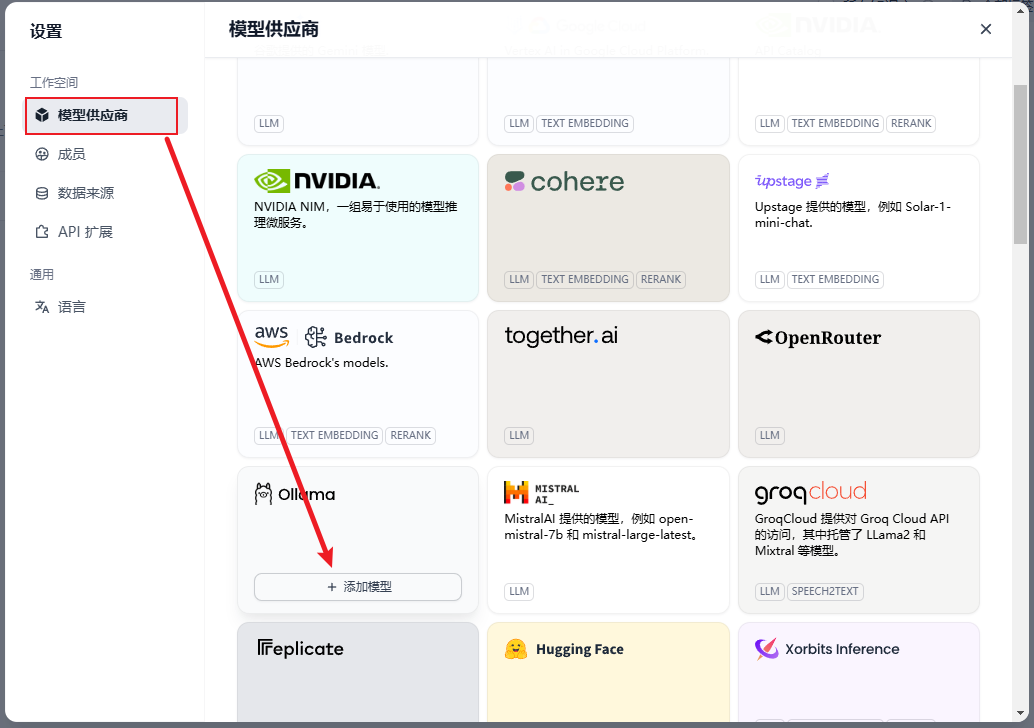Open the 语言 settings section
This screenshot has height=728, width=1034.
click(107, 307)
